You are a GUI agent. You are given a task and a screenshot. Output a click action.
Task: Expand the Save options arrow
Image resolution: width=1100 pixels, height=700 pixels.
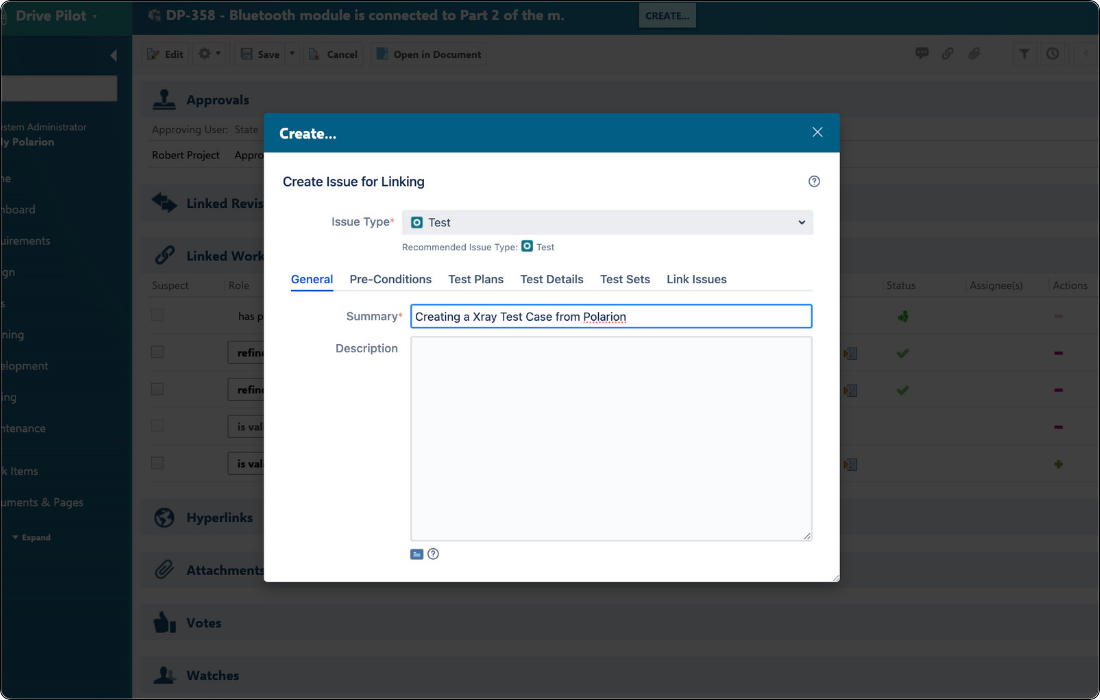293,54
